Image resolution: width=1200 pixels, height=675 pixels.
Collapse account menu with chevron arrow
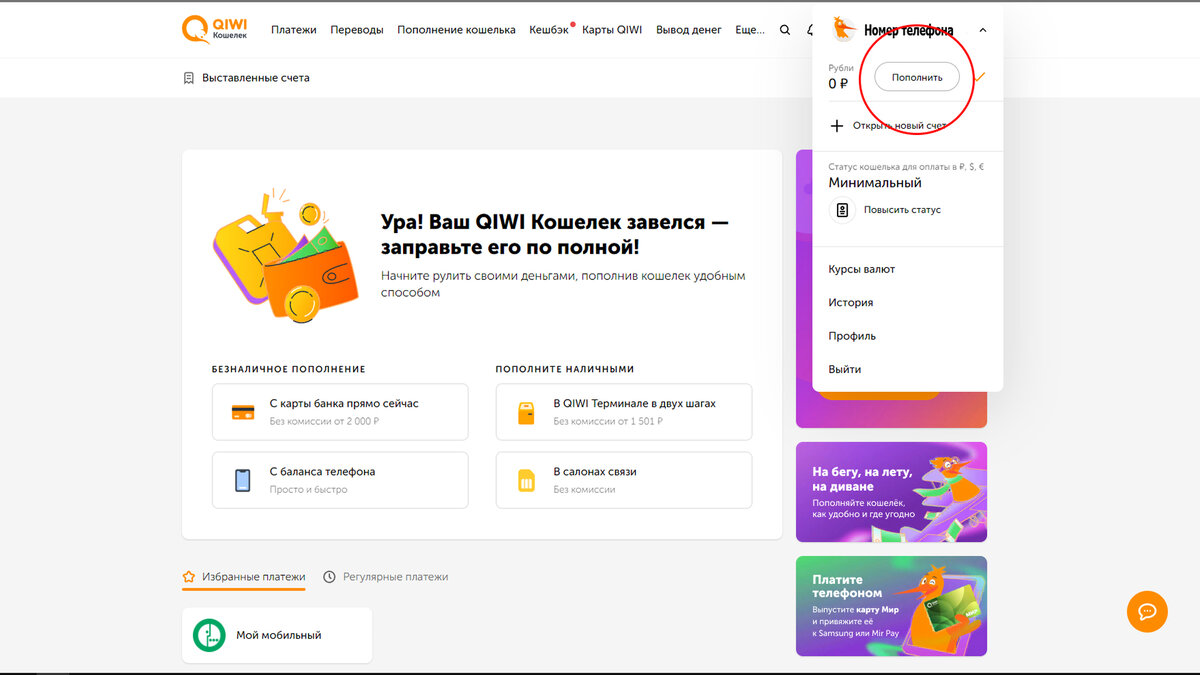[x=983, y=30]
